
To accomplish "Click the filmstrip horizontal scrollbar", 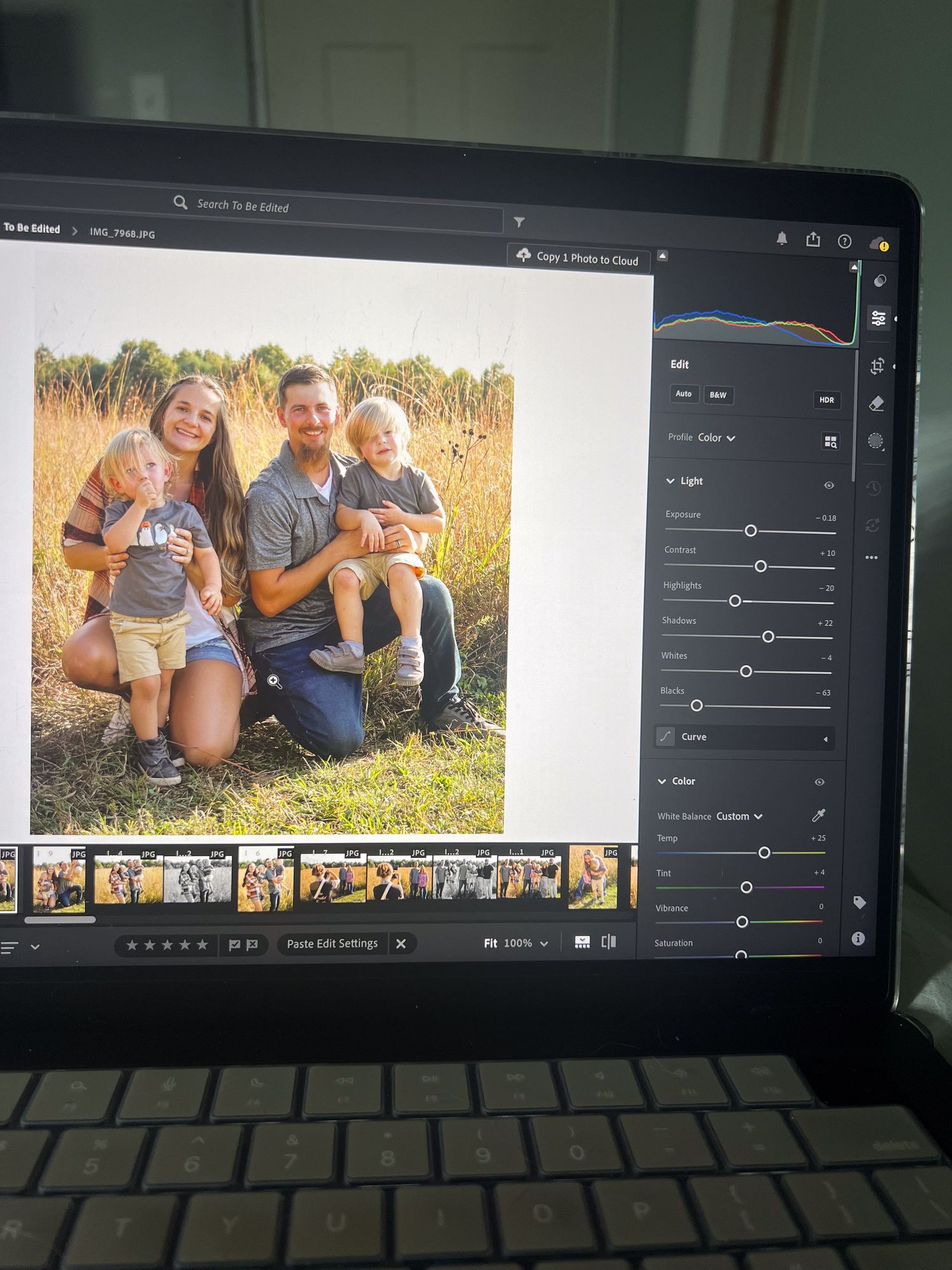I will [60, 919].
